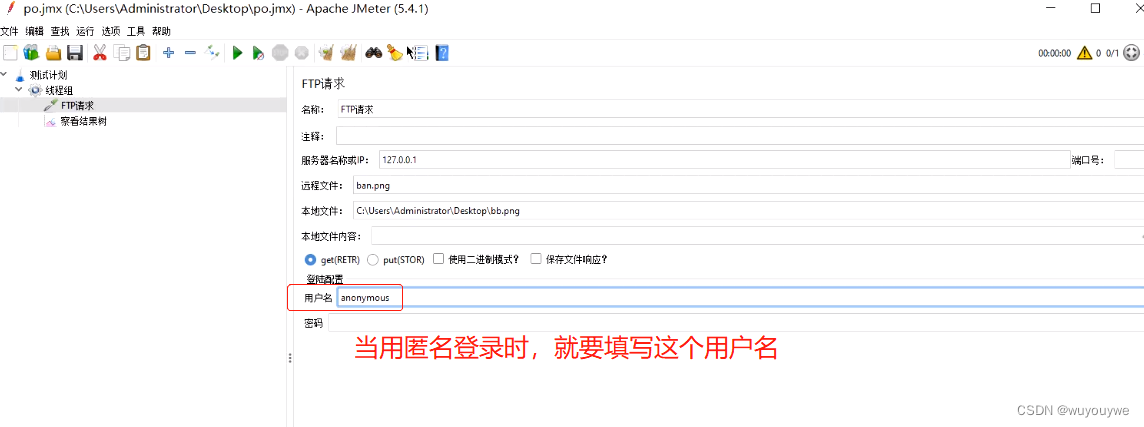
Task: Click Start no pauses icon
Action: coord(258,53)
